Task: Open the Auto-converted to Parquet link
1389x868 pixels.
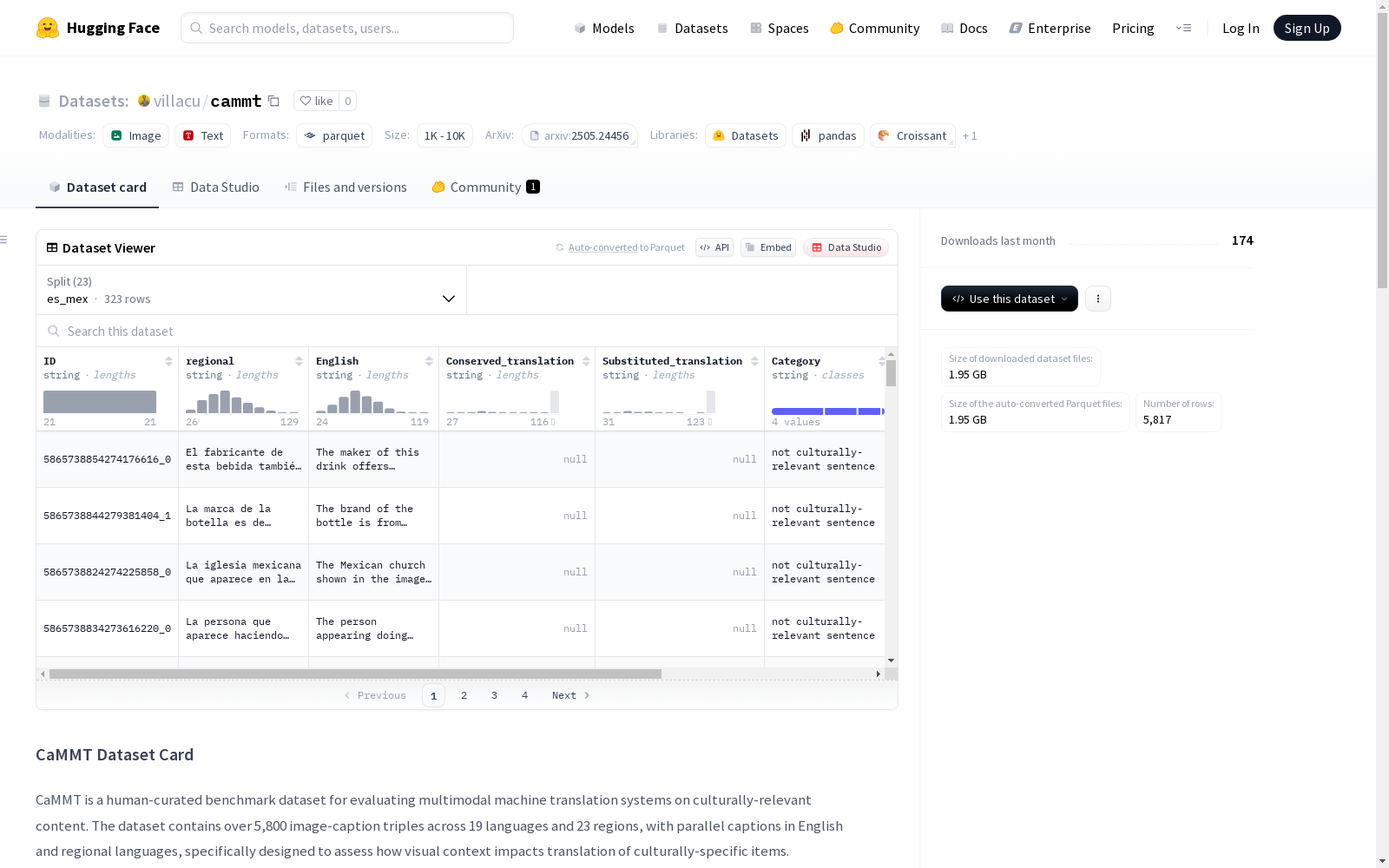Action: tap(621, 247)
